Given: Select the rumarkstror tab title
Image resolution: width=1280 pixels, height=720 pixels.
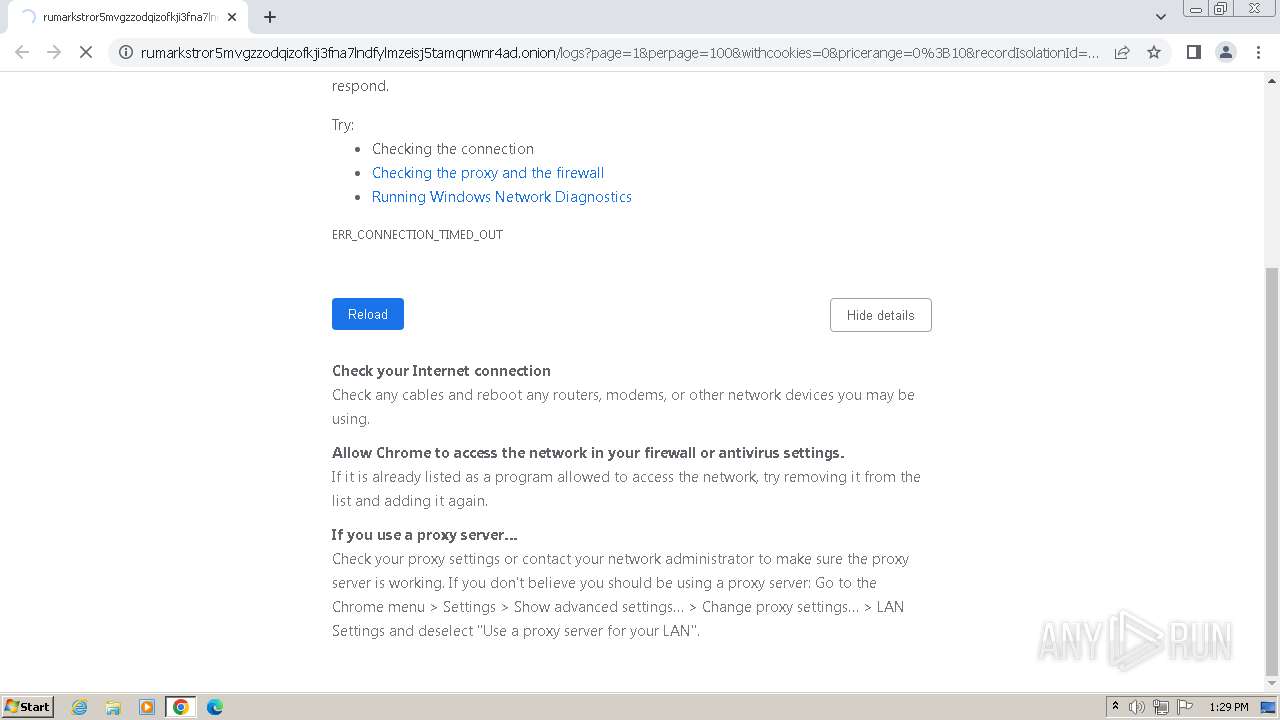Looking at the screenshot, I should (129, 17).
